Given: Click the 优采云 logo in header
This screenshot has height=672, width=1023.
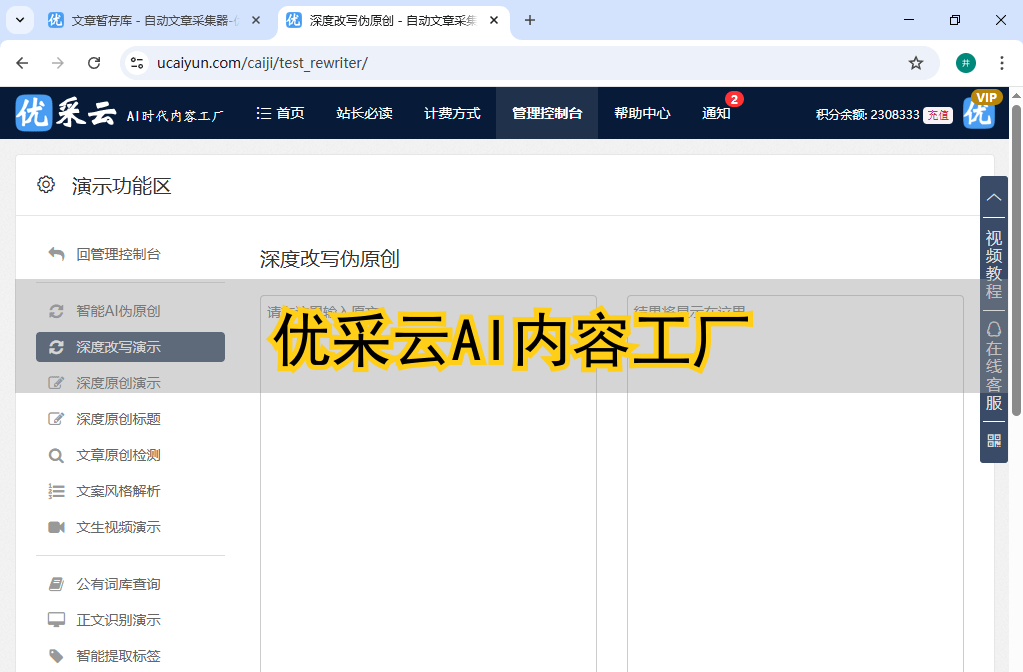Looking at the screenshot, I should (65, 113).
